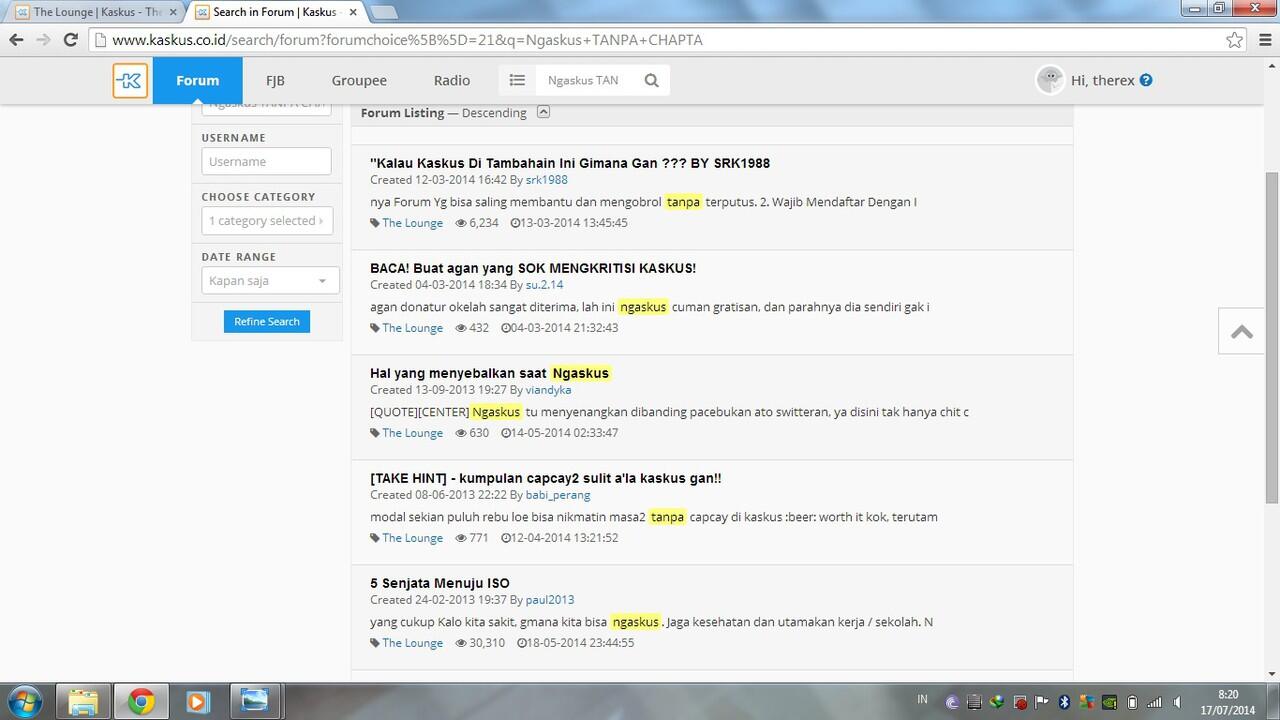
Task: Open the category list icon beside search
Action: point(517,80)
